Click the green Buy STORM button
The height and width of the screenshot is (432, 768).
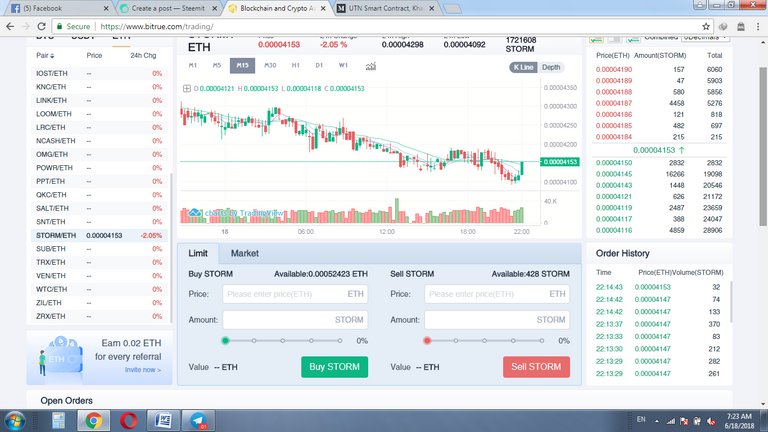(x=335, y=367)
